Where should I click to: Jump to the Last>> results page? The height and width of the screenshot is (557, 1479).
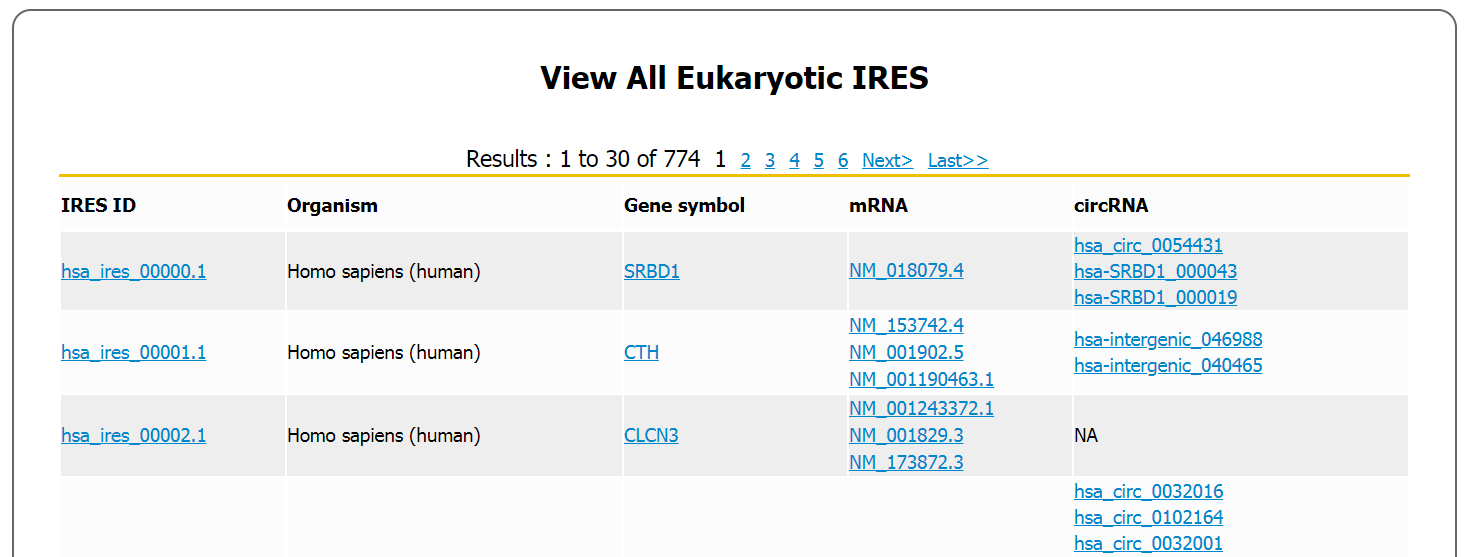tap(958, 160)
